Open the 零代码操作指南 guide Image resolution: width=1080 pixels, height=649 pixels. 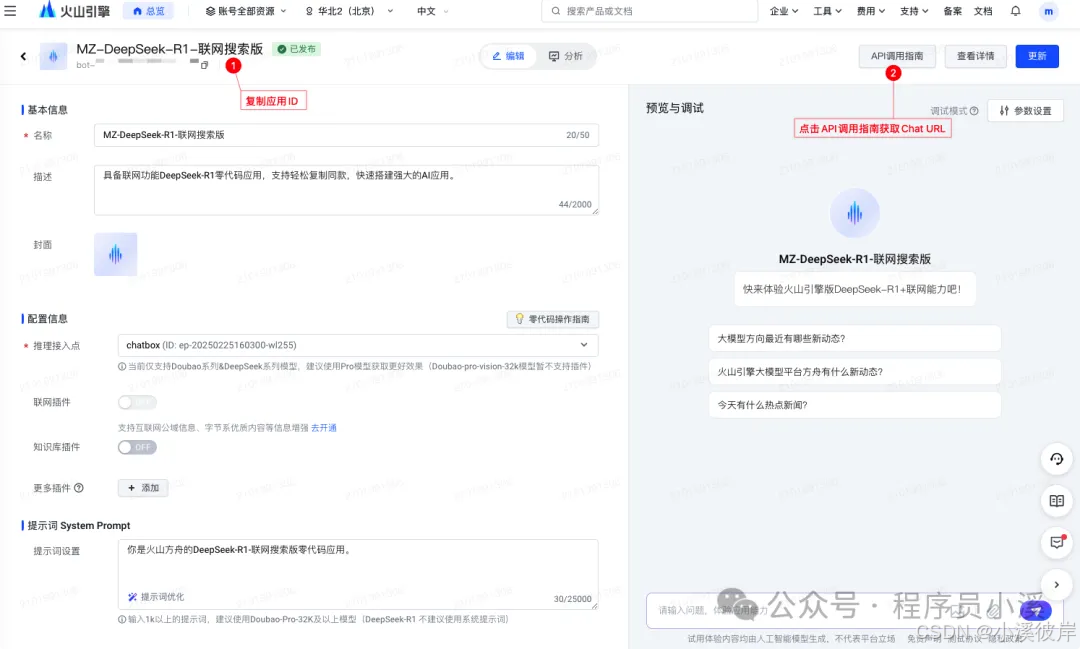click(x=553, y=319)
